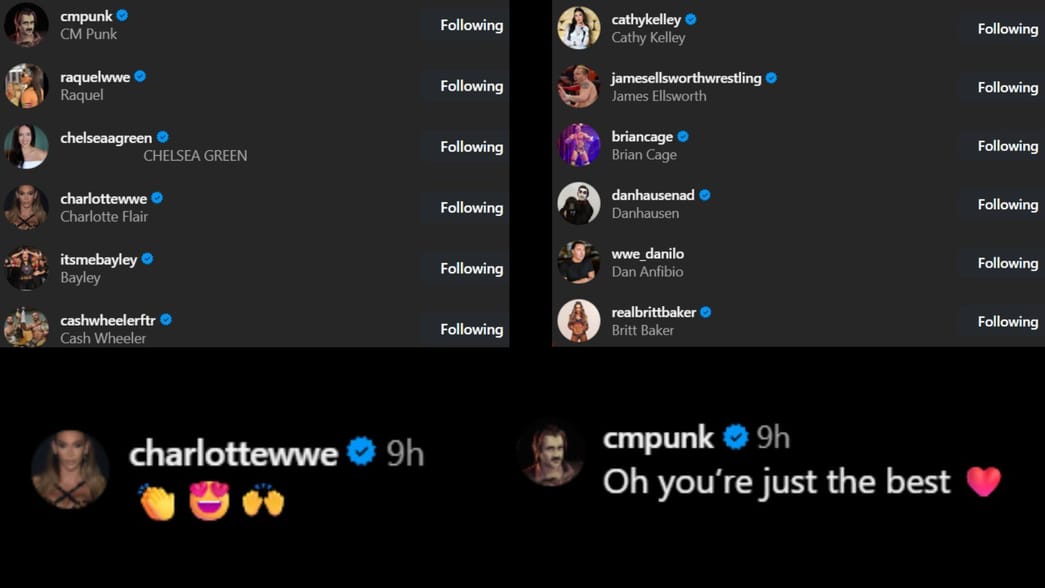Click the wwe_danilo username
Screen dimensions: 1045x588
pyautogui.click(x=648, y=254)
